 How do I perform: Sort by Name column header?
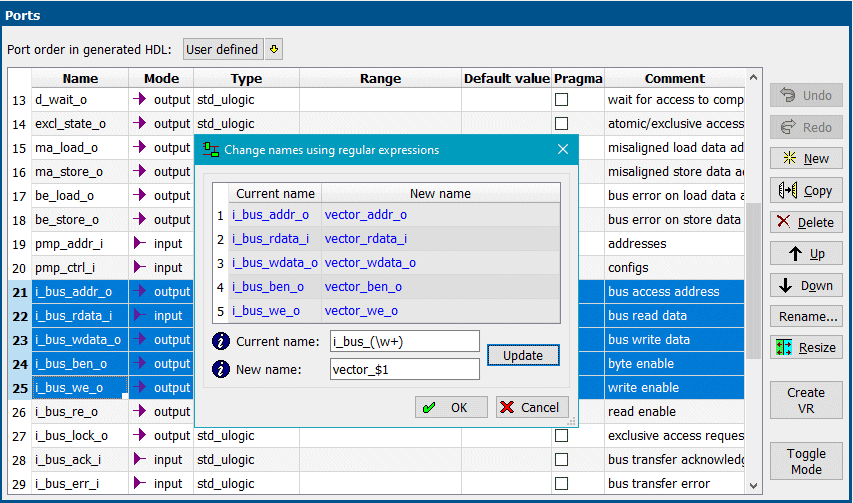(x=80, y=78)
